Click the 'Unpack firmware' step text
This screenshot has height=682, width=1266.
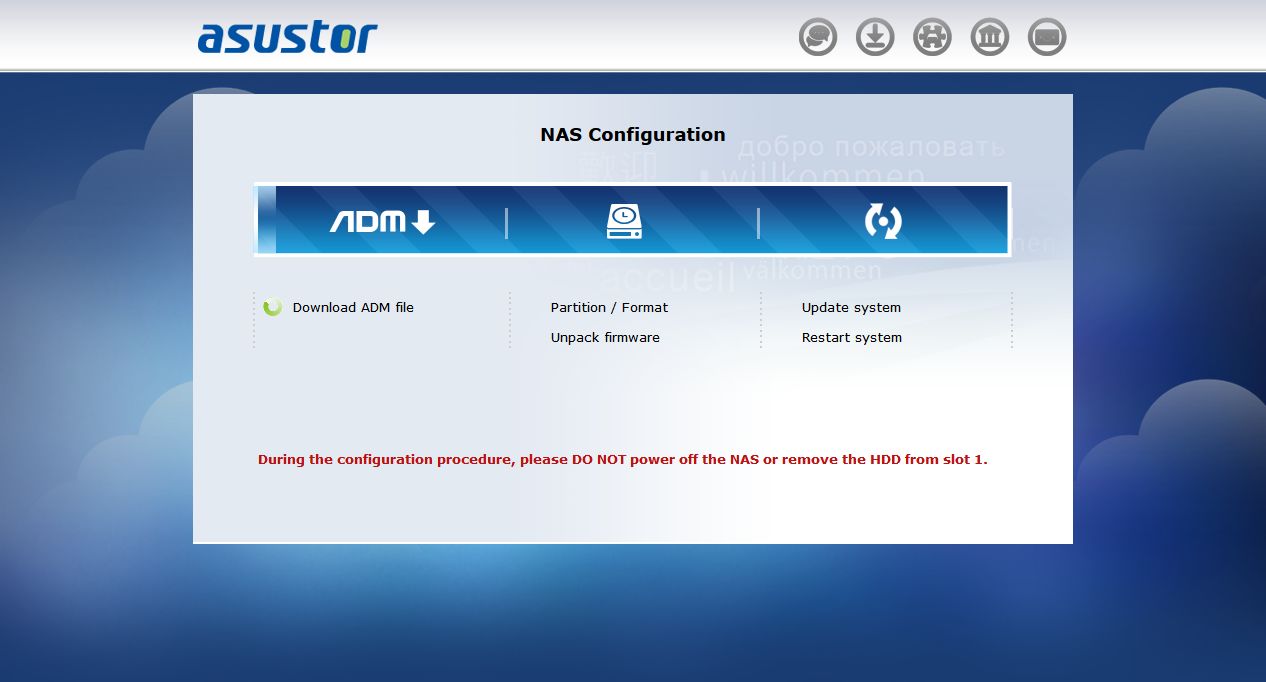pos(605,337)
